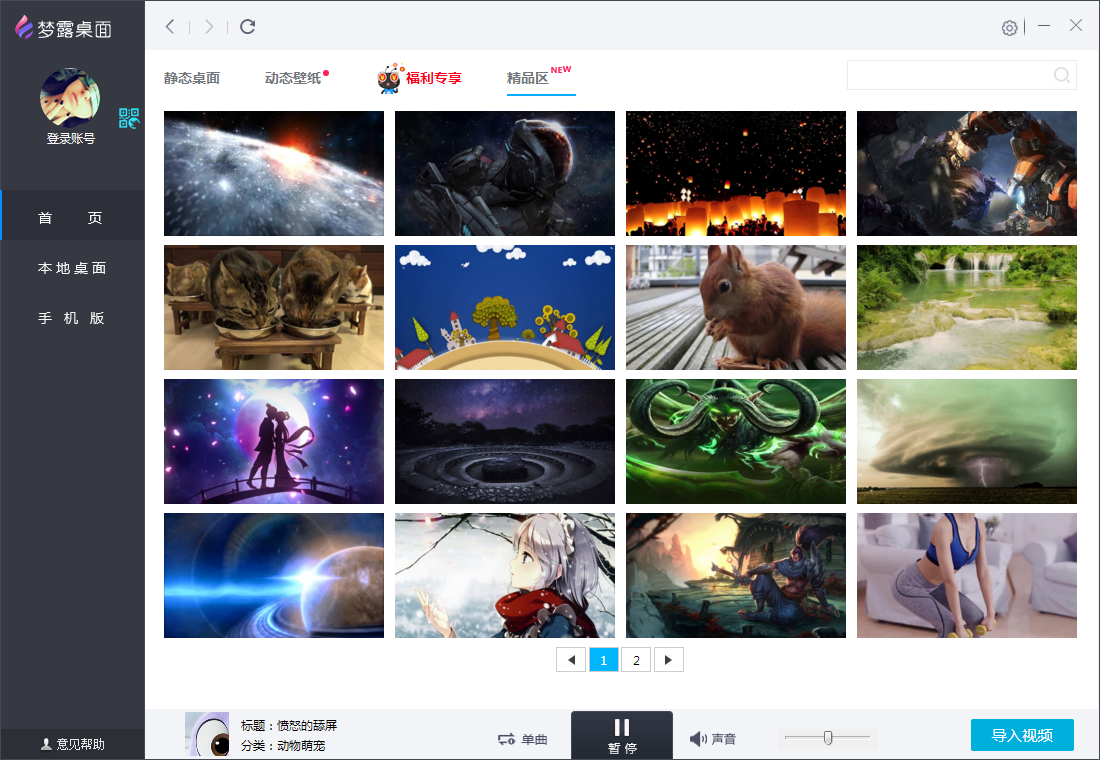
Task: Select the green waterfall river wallpaper
Action: tap(967, 307)
